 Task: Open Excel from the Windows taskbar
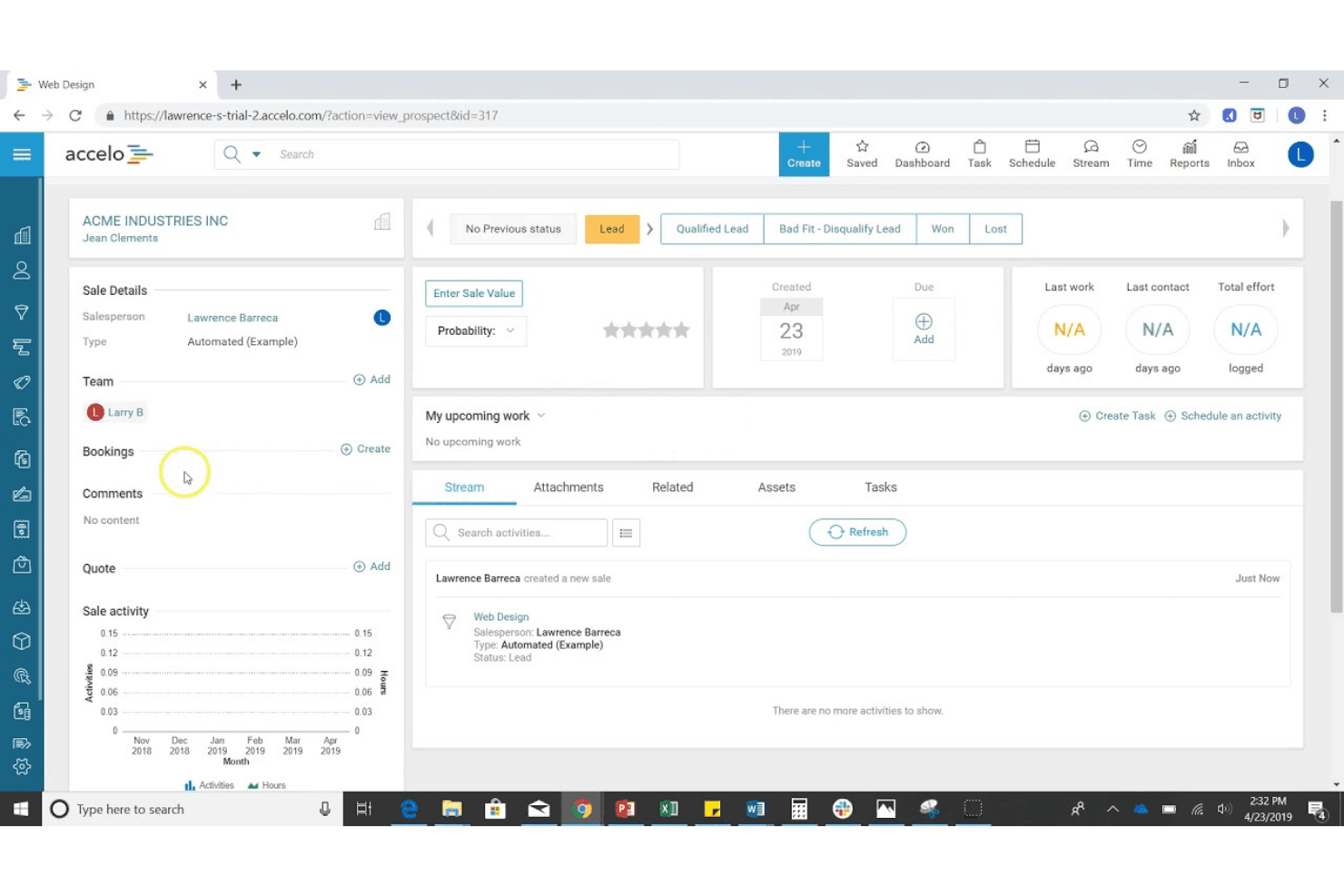click(x=669, y=809)
